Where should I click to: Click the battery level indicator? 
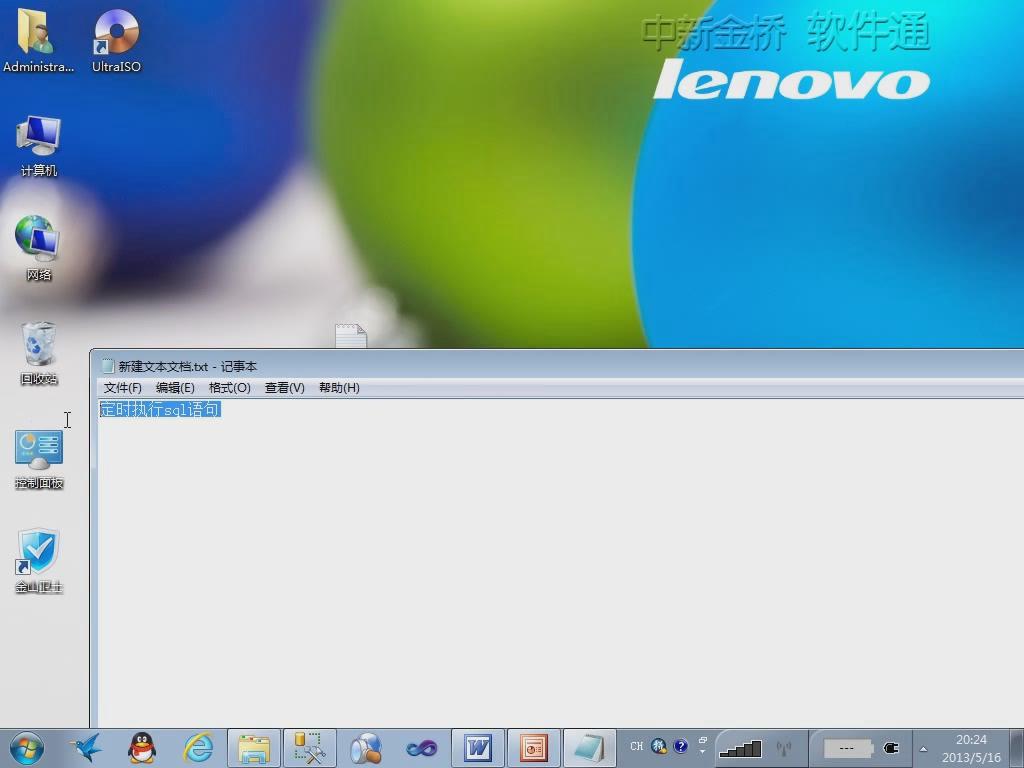(x=848, y=748)
